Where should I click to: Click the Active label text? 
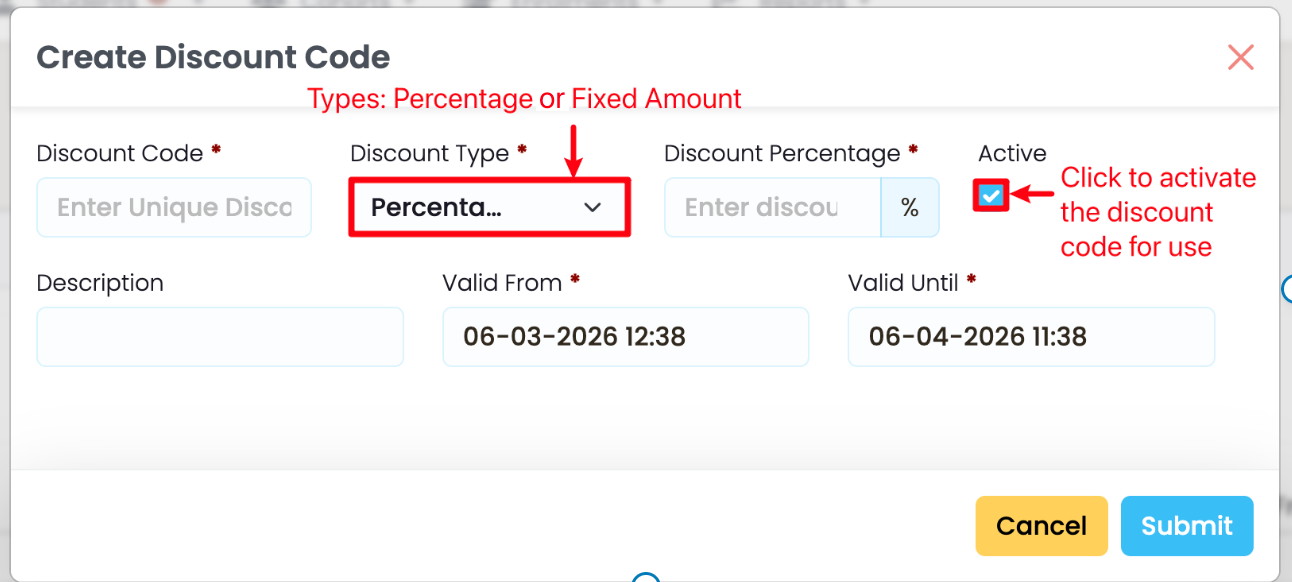1012,154
